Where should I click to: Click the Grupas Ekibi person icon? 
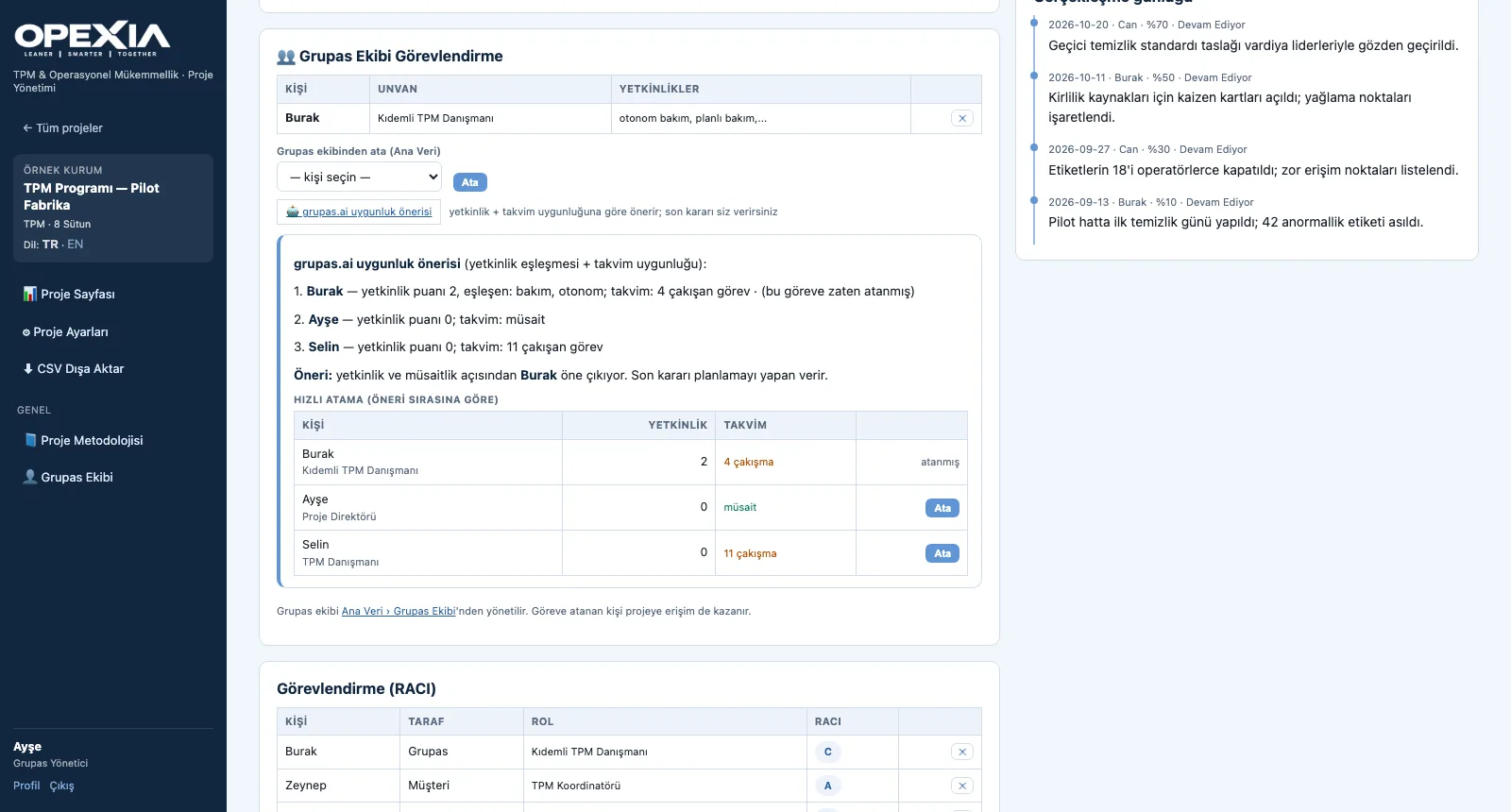click(x=30, y=477)
